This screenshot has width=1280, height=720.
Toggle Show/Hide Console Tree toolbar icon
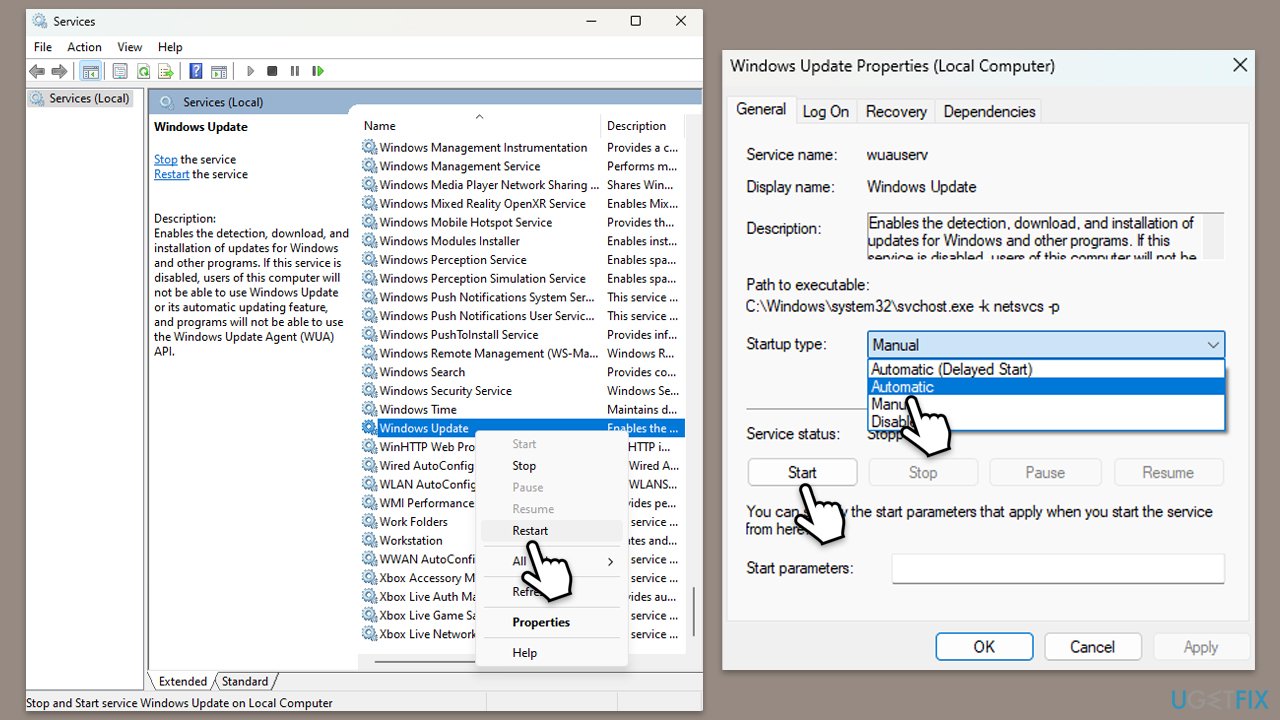tap(90, 71)
